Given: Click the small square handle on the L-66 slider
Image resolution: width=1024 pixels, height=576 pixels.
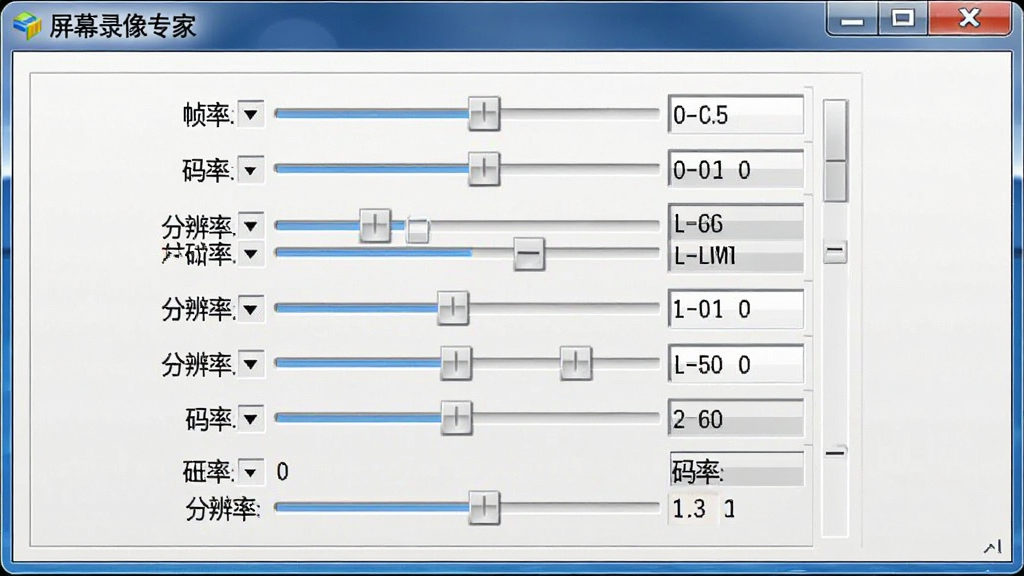Looking at the screenshot, I should tap(417, 230).
